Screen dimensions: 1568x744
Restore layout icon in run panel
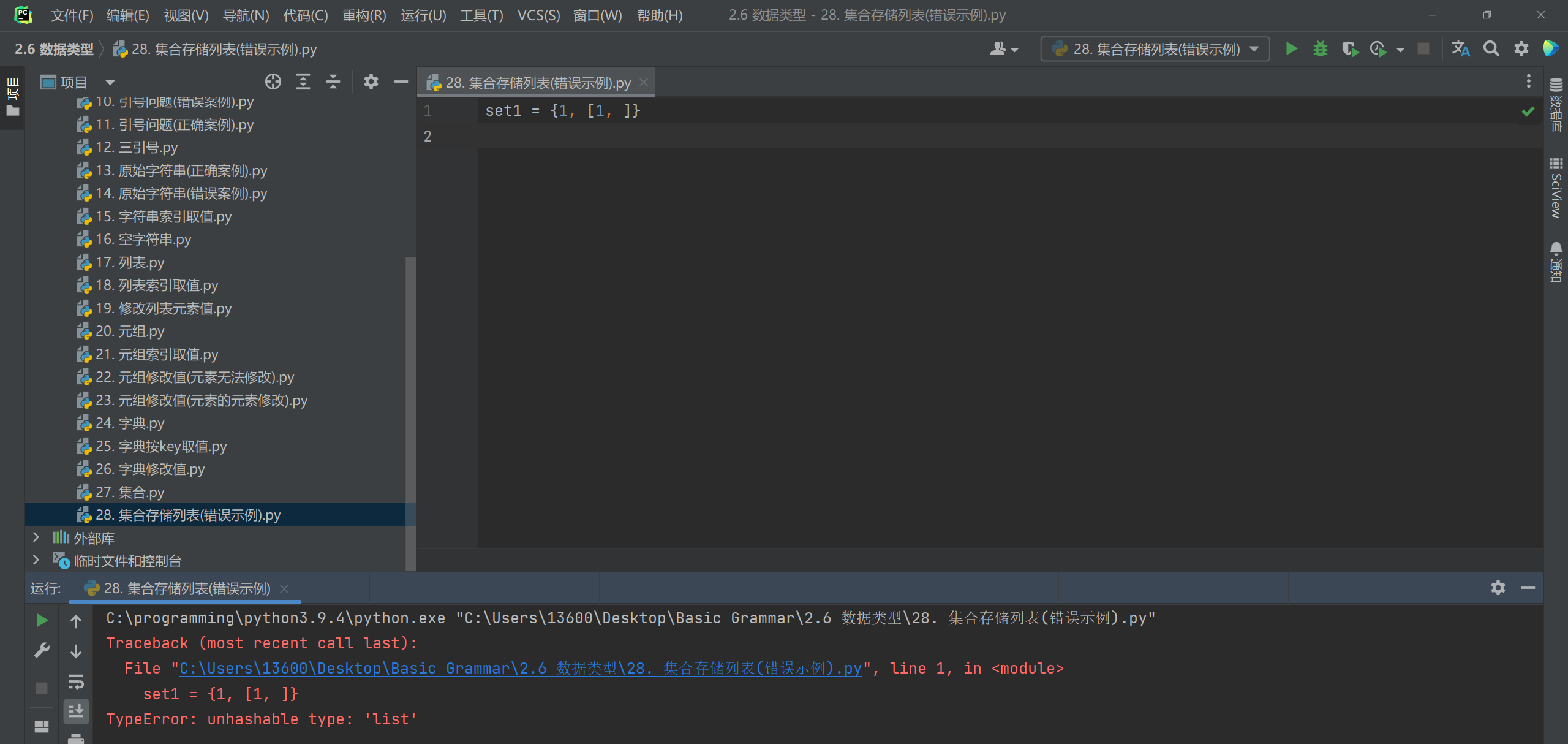[x=42, y=727]
